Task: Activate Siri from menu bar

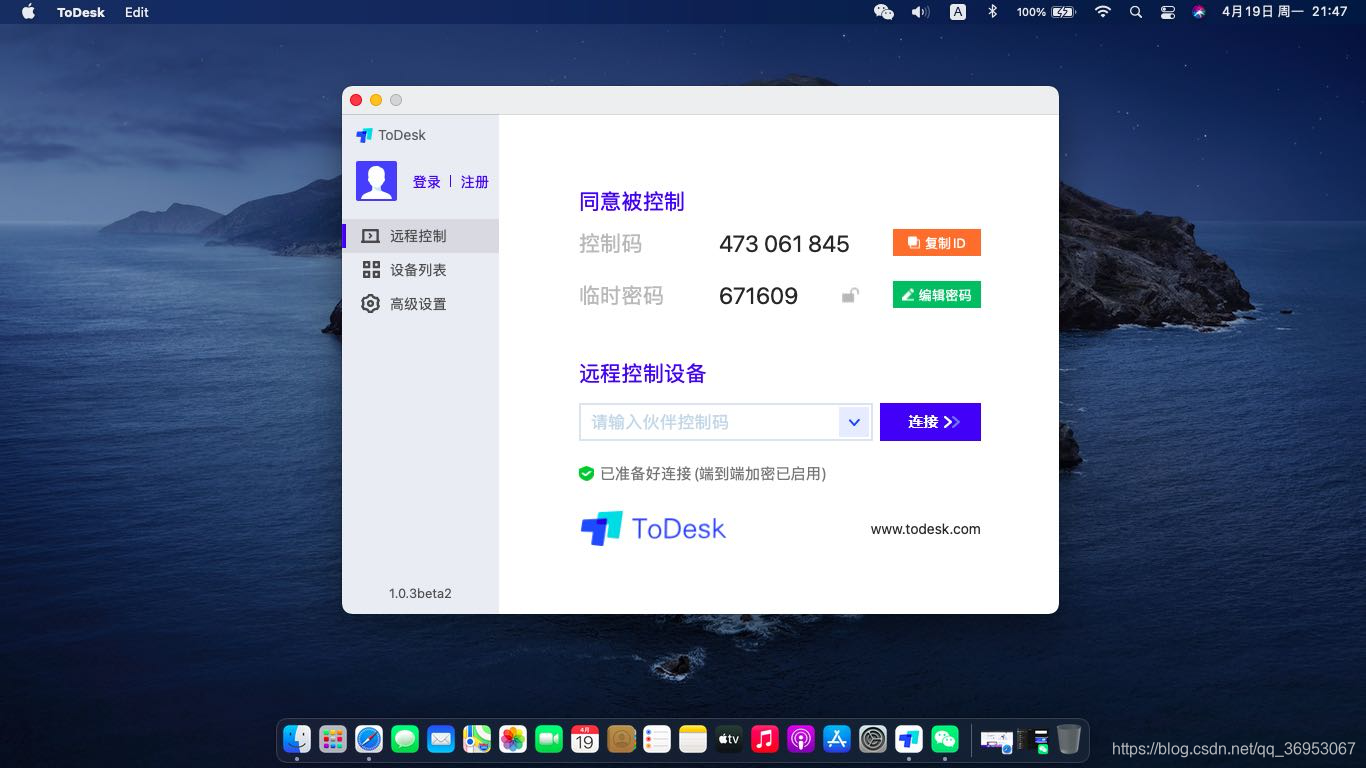Action: (1199, 12)
